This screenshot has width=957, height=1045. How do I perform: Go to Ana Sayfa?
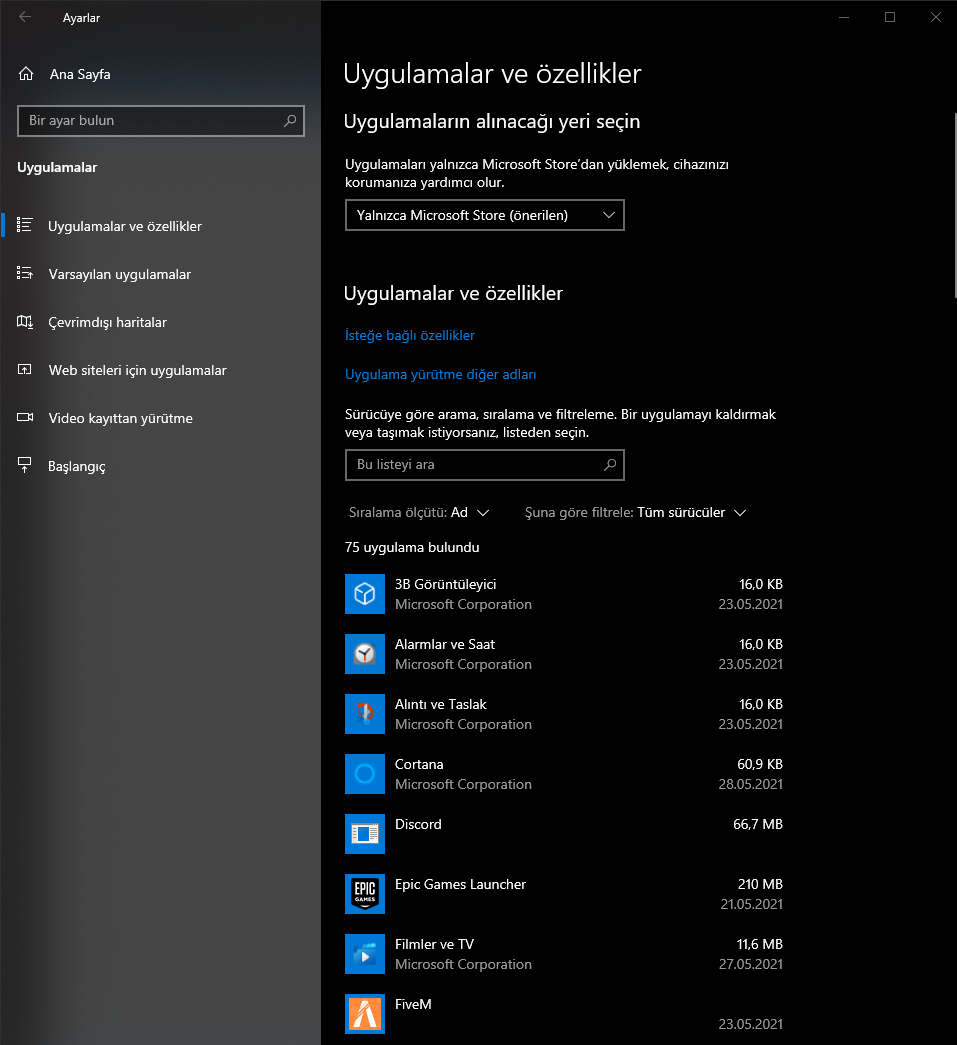pos(80,74)
